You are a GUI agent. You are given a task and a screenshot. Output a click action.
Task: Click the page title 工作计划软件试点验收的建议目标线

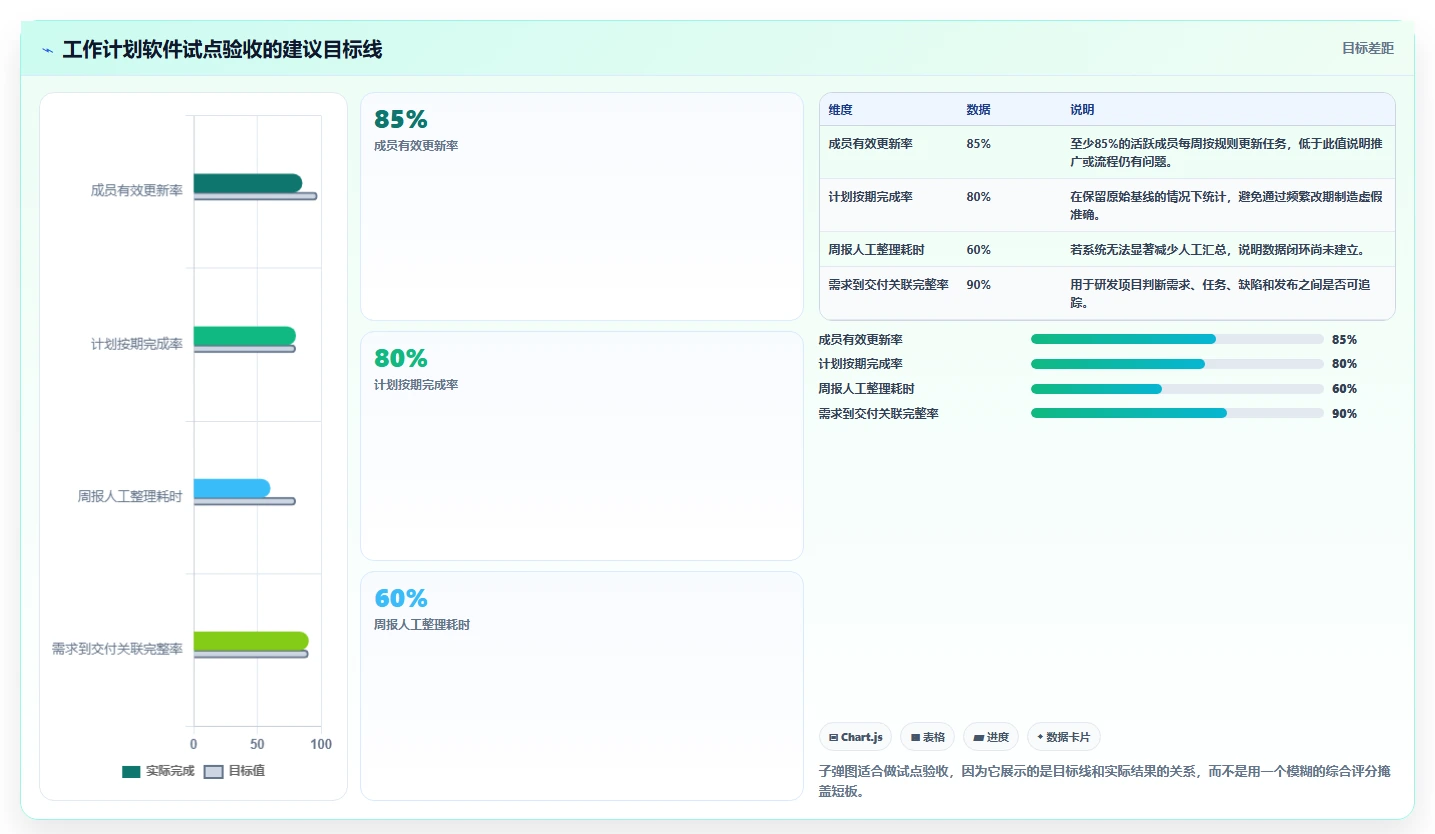click(x=222, y=49)
